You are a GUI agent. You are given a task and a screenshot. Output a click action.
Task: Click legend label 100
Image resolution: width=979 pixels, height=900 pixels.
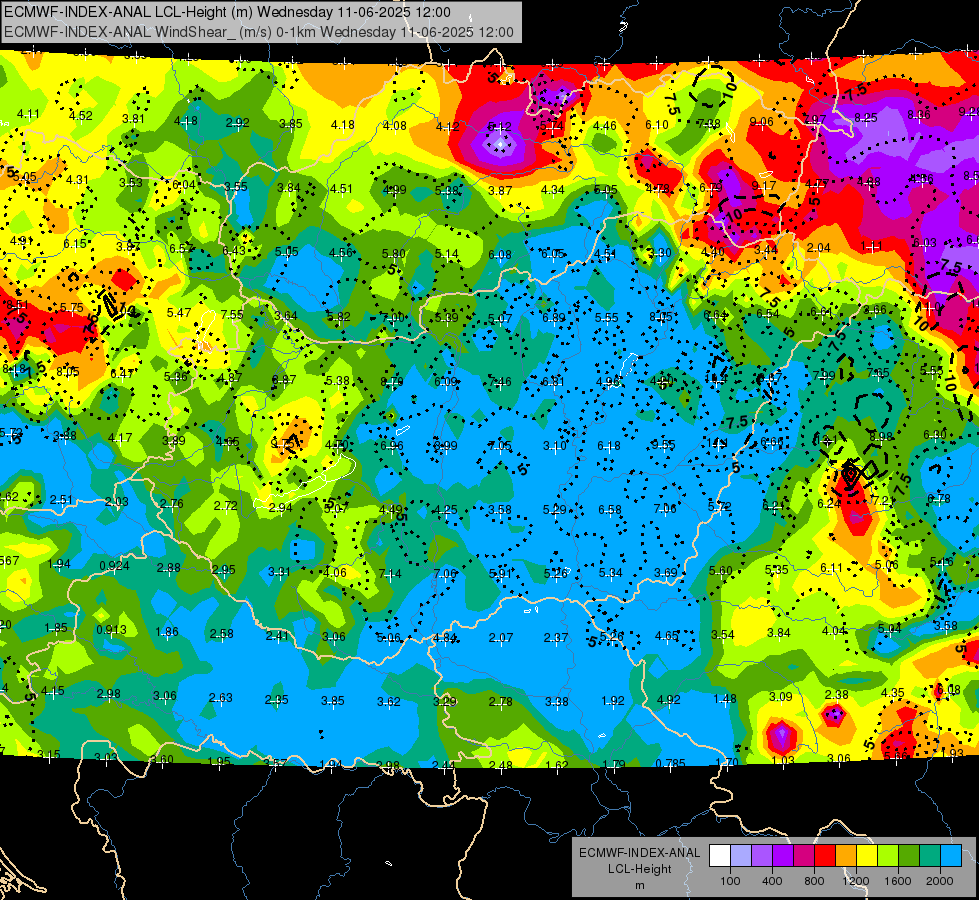tap(730, 881)
